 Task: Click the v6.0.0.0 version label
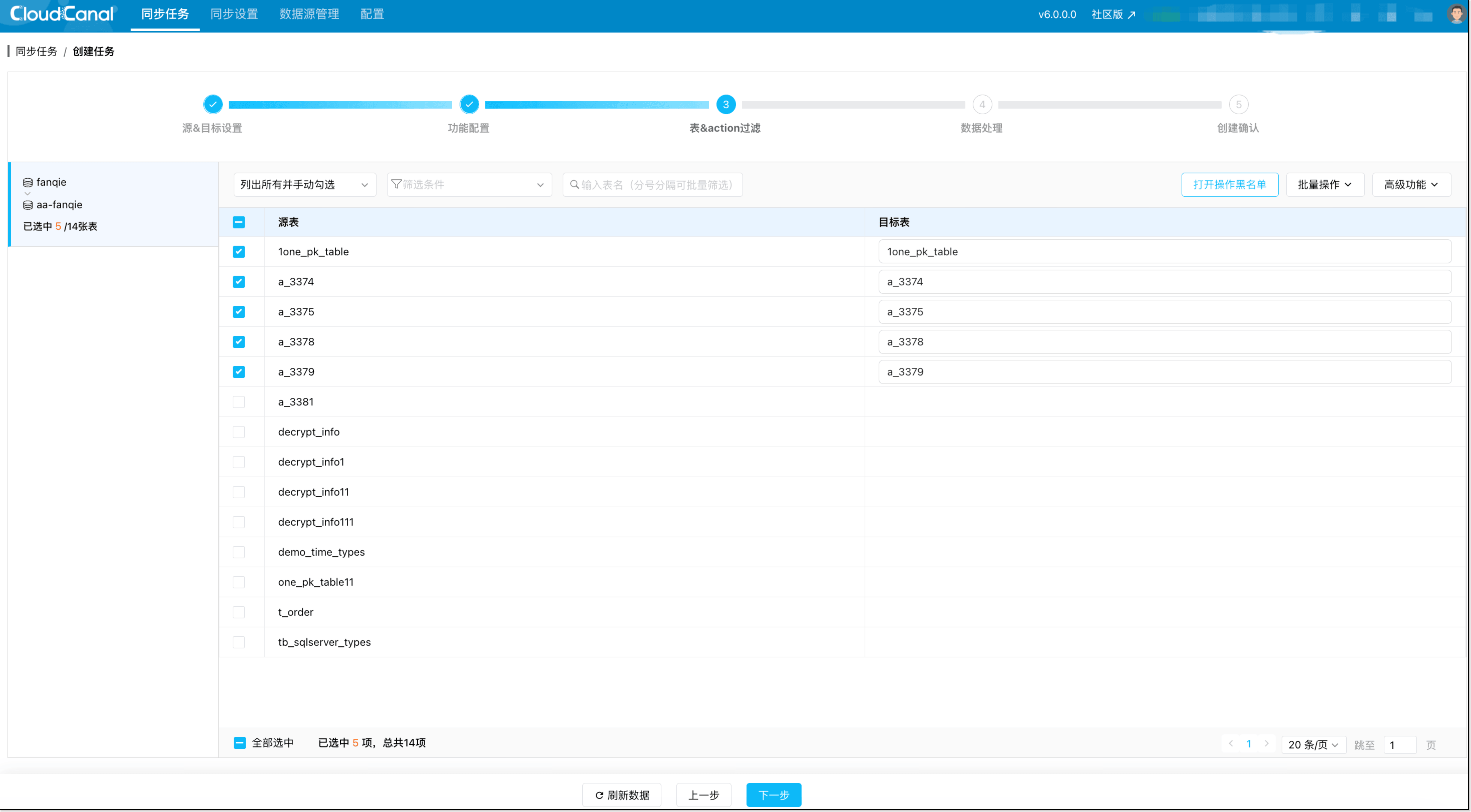1057,15
